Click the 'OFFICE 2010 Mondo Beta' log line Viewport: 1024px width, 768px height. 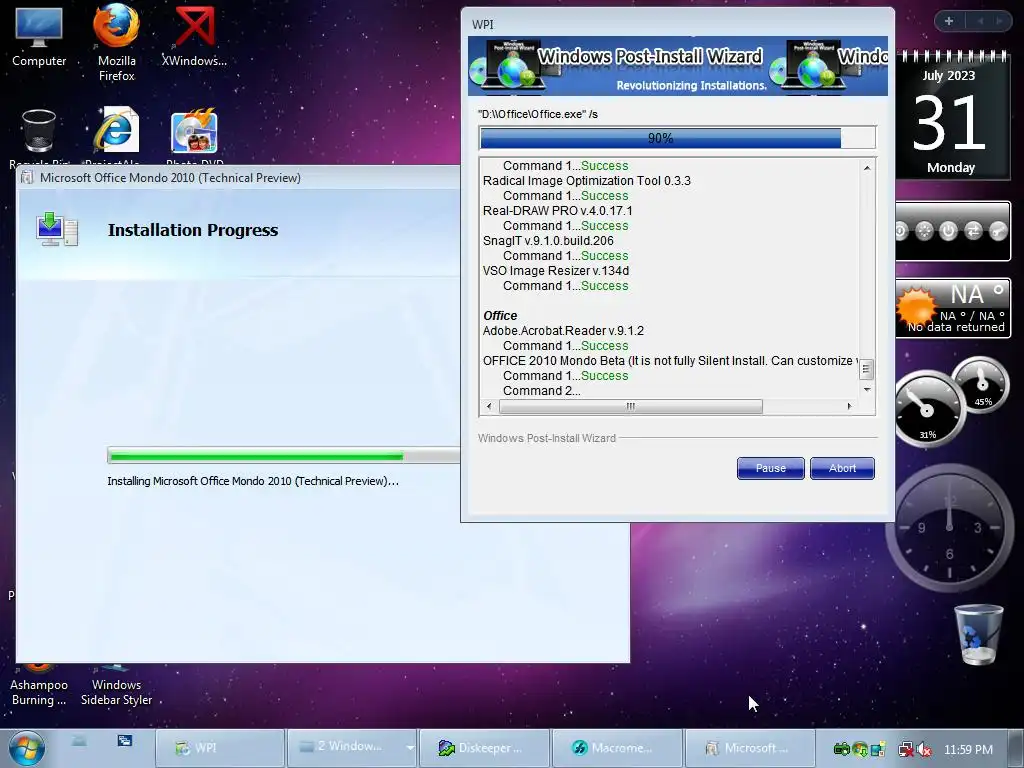coord(670,361)
